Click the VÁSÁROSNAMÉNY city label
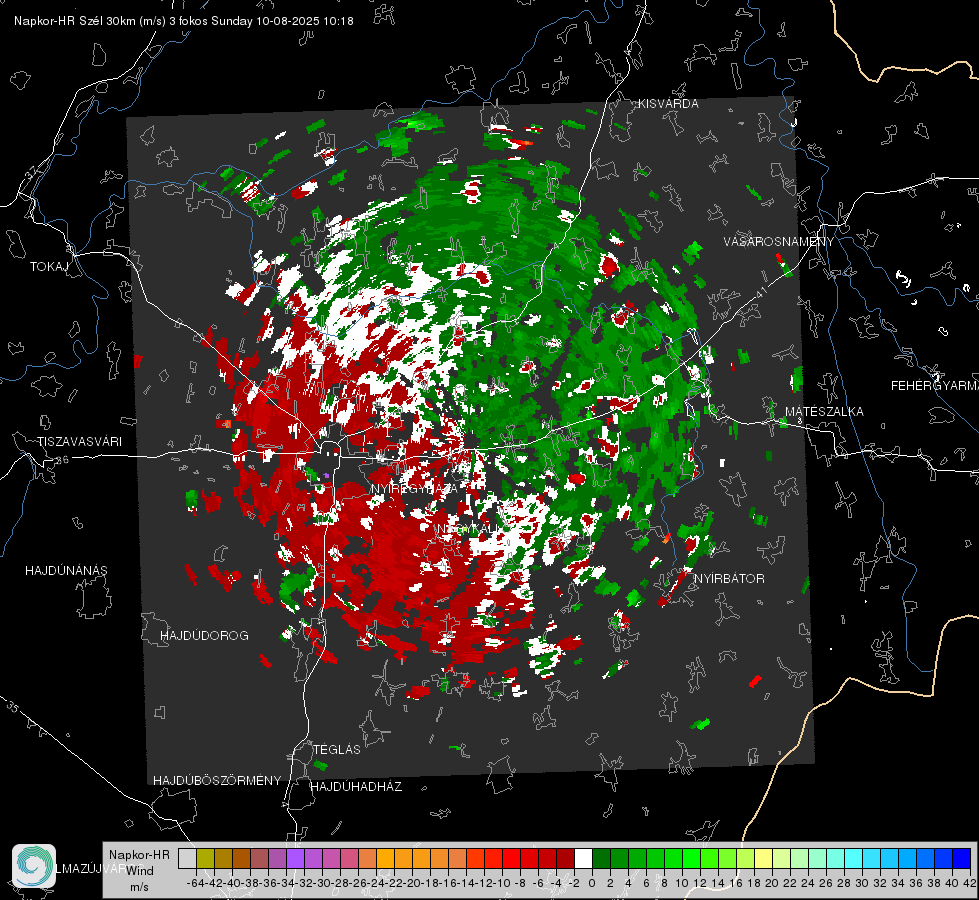 [779, 242]
